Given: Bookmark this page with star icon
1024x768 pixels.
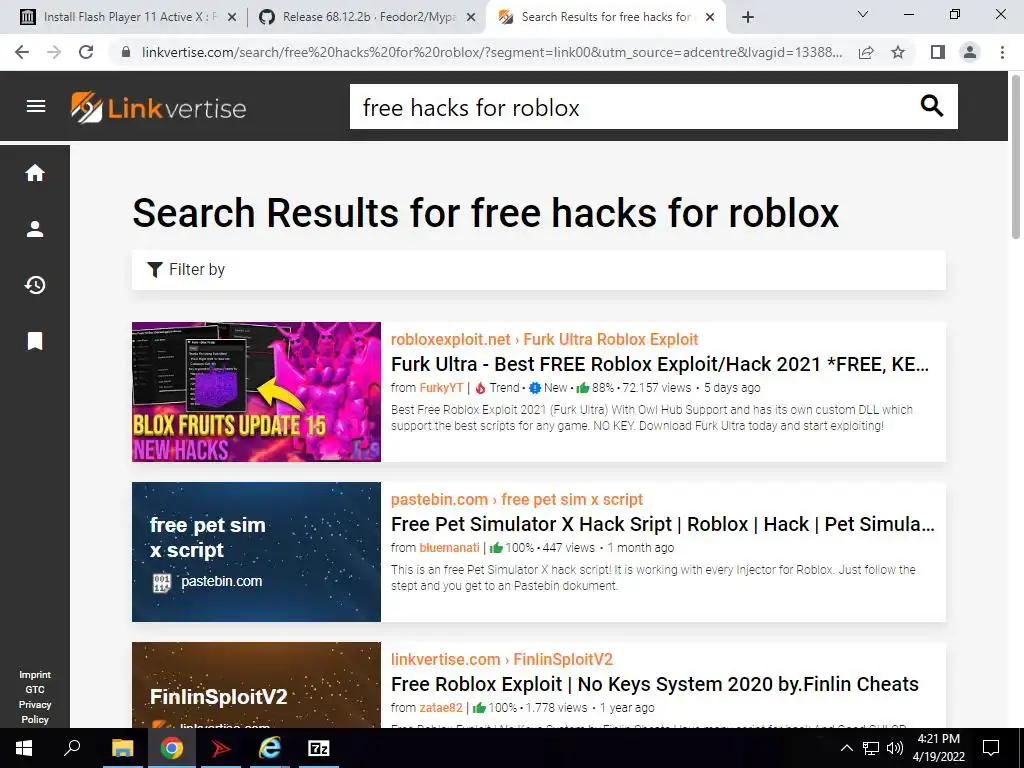Looking at the screenshot, I should pos(898,52).
